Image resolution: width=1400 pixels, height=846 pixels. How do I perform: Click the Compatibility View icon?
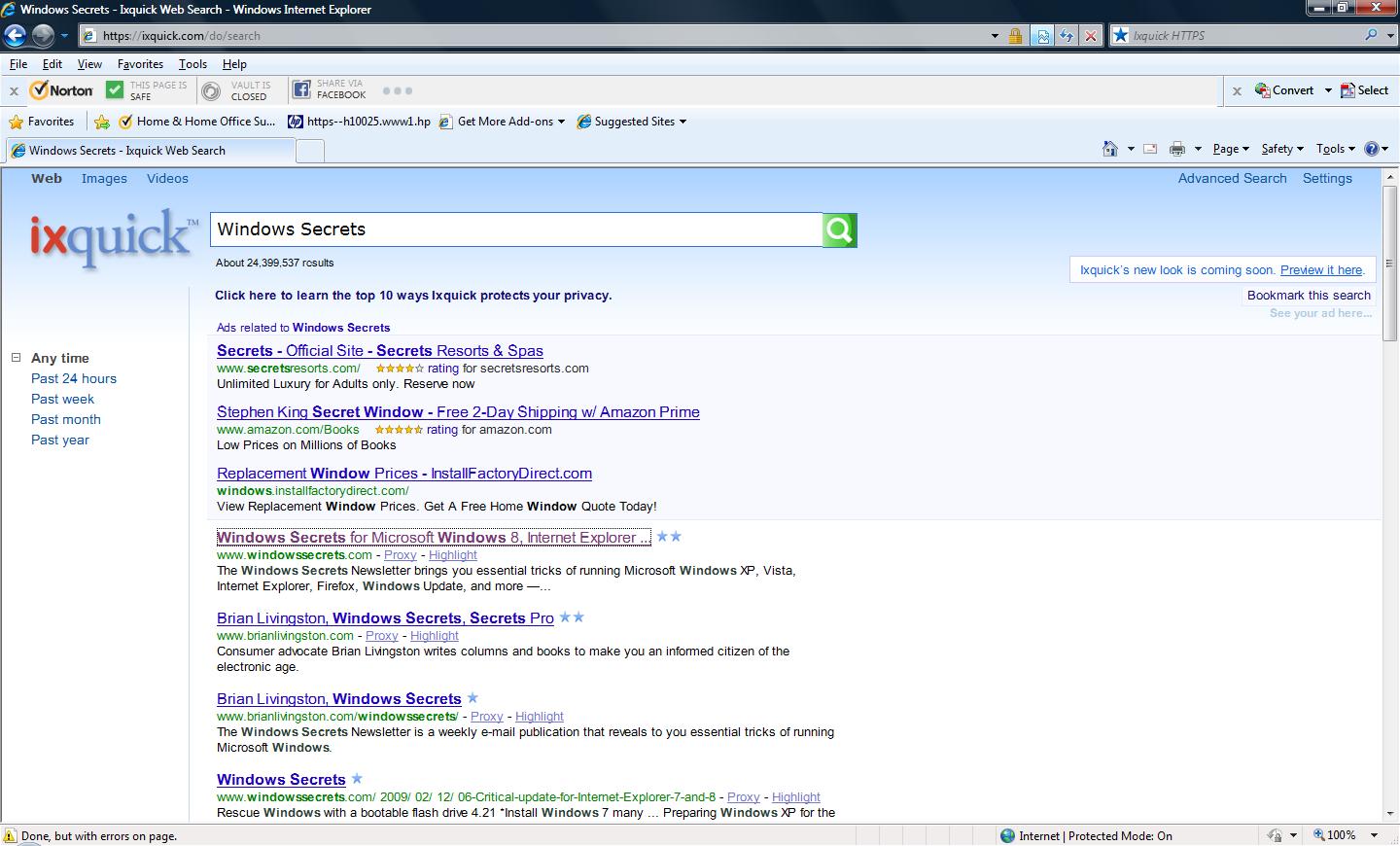click(1042, 36)
